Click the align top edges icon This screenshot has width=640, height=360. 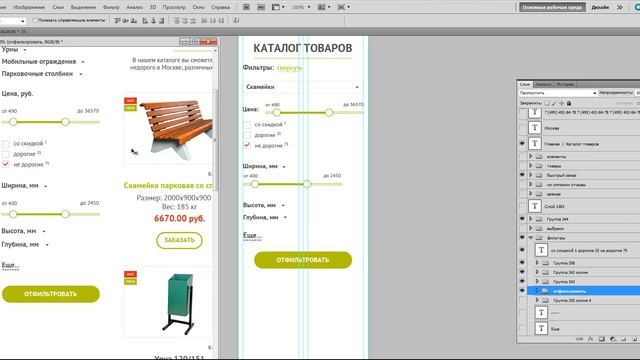click(118, 20)
